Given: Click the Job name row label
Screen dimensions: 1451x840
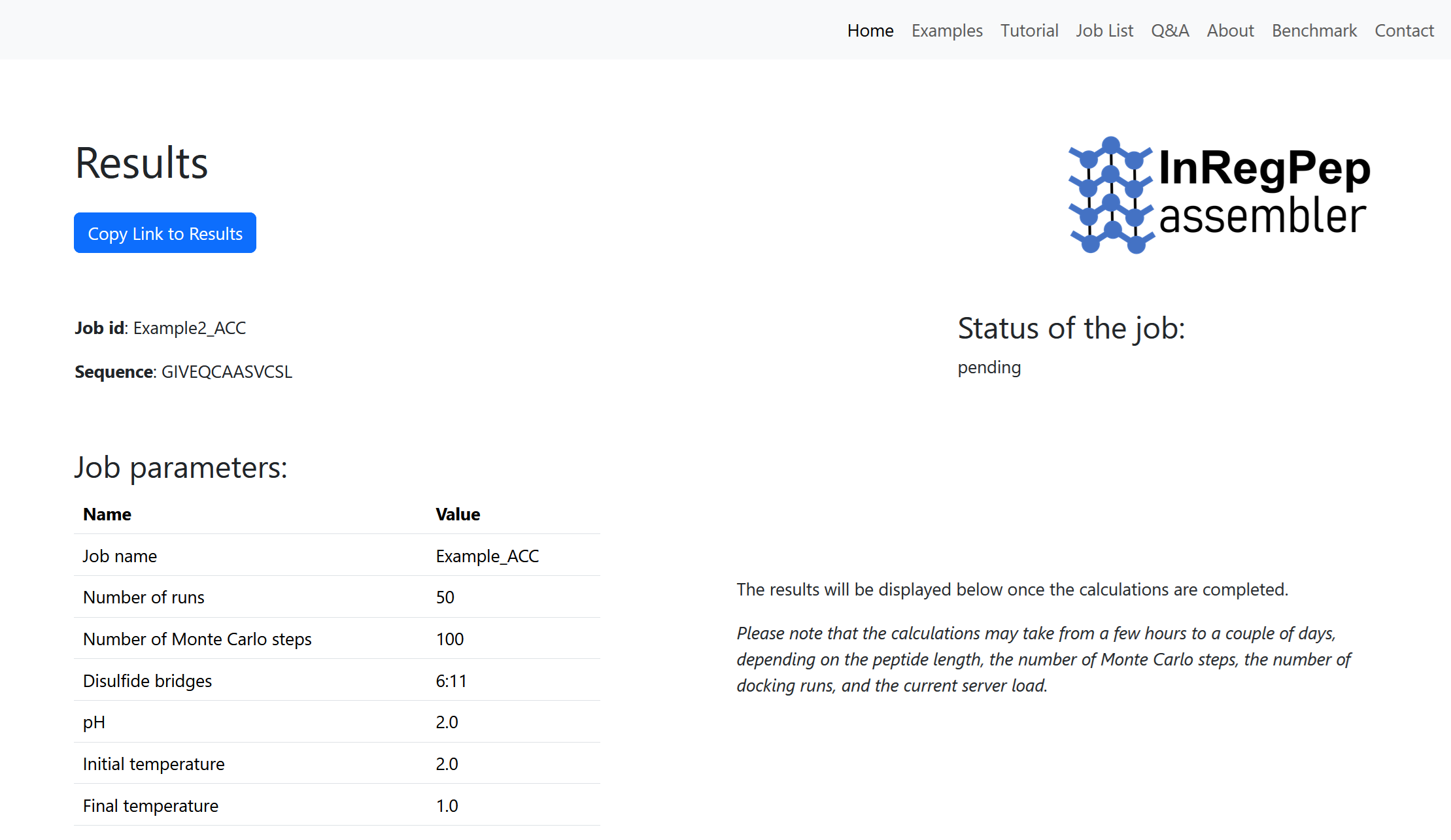Looking at the screenshot, I should [x=120, y=556].
